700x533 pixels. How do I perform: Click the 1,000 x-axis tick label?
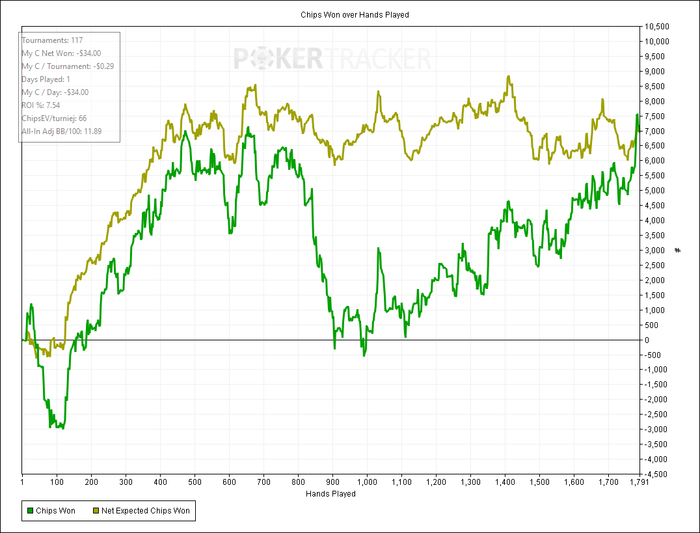(367, 482)
